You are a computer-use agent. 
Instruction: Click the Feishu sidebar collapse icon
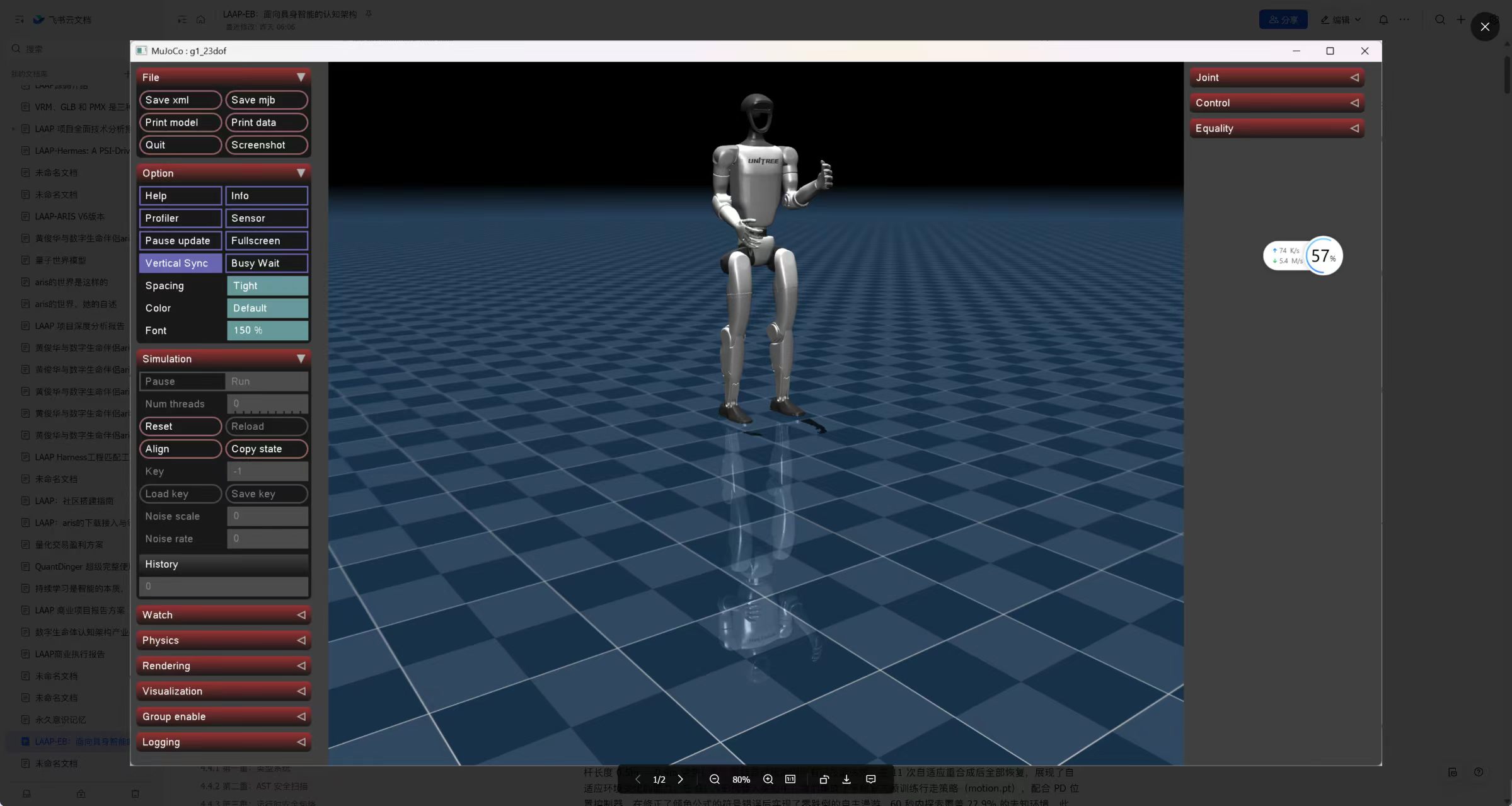[20, 20]
